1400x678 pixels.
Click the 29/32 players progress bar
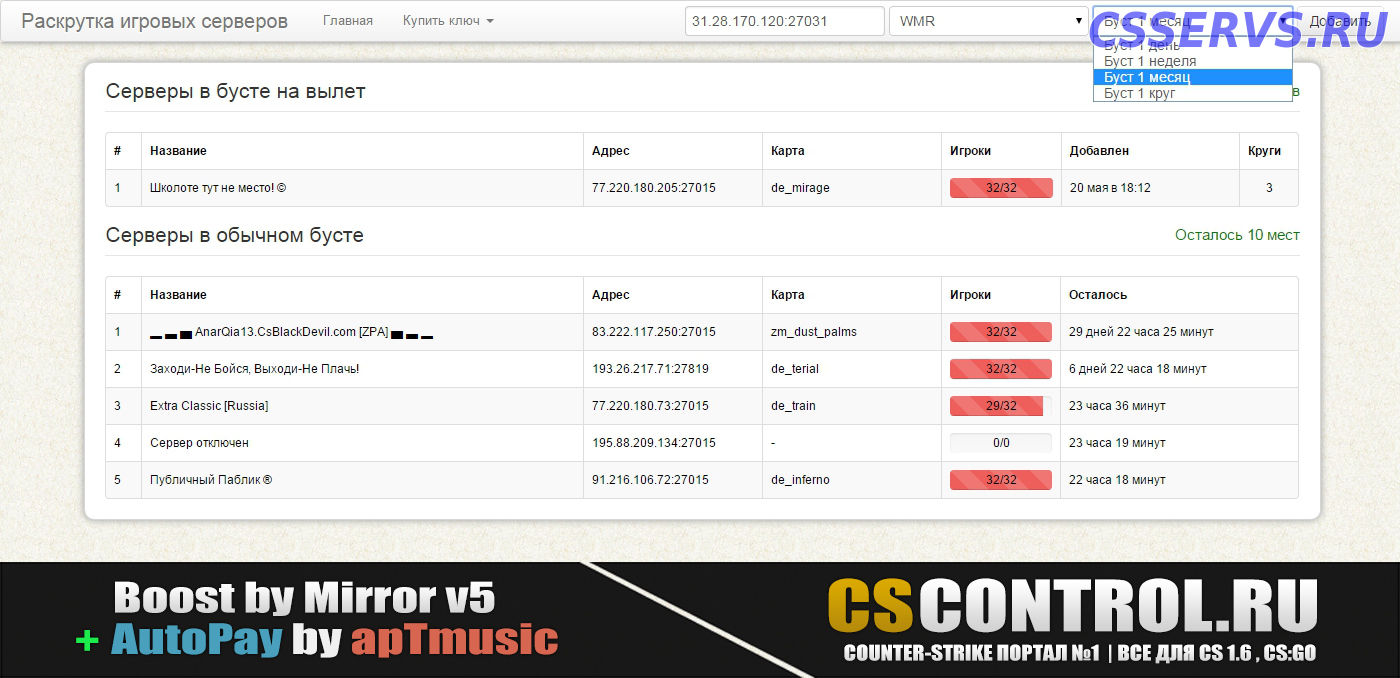click(1001, 406)
